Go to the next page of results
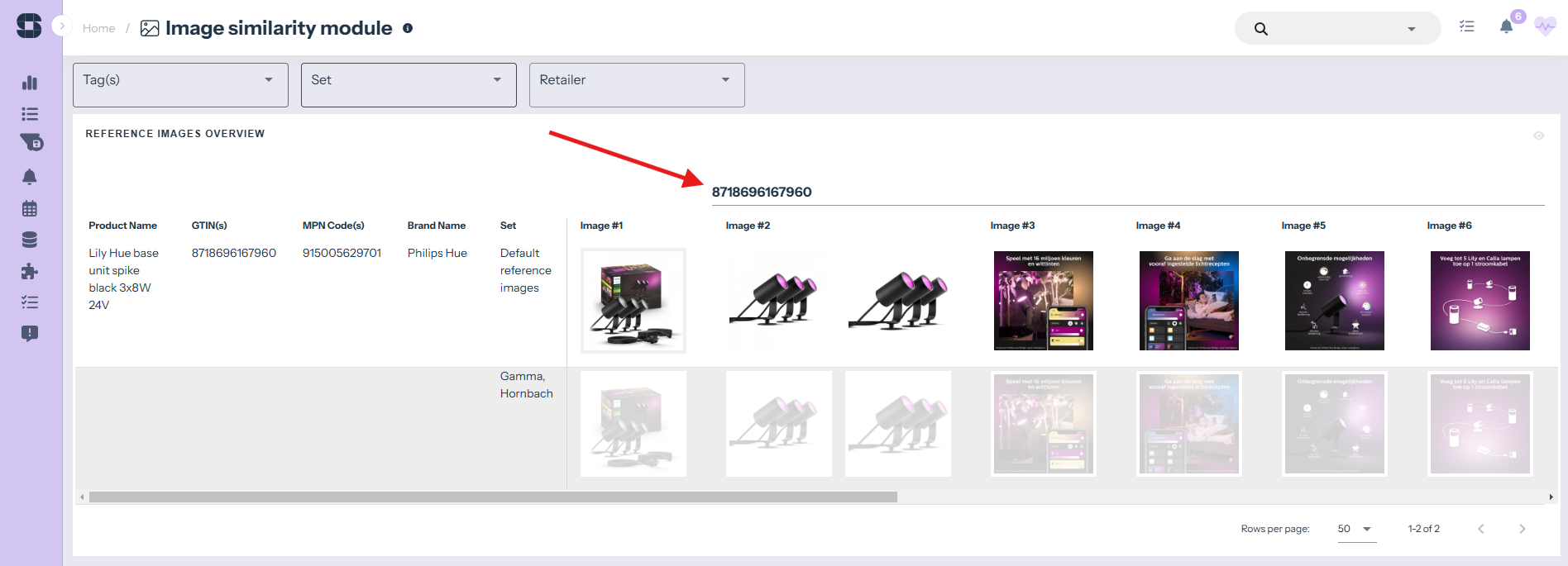The width and height of the screenshot is (1568, 566). 1522,529
